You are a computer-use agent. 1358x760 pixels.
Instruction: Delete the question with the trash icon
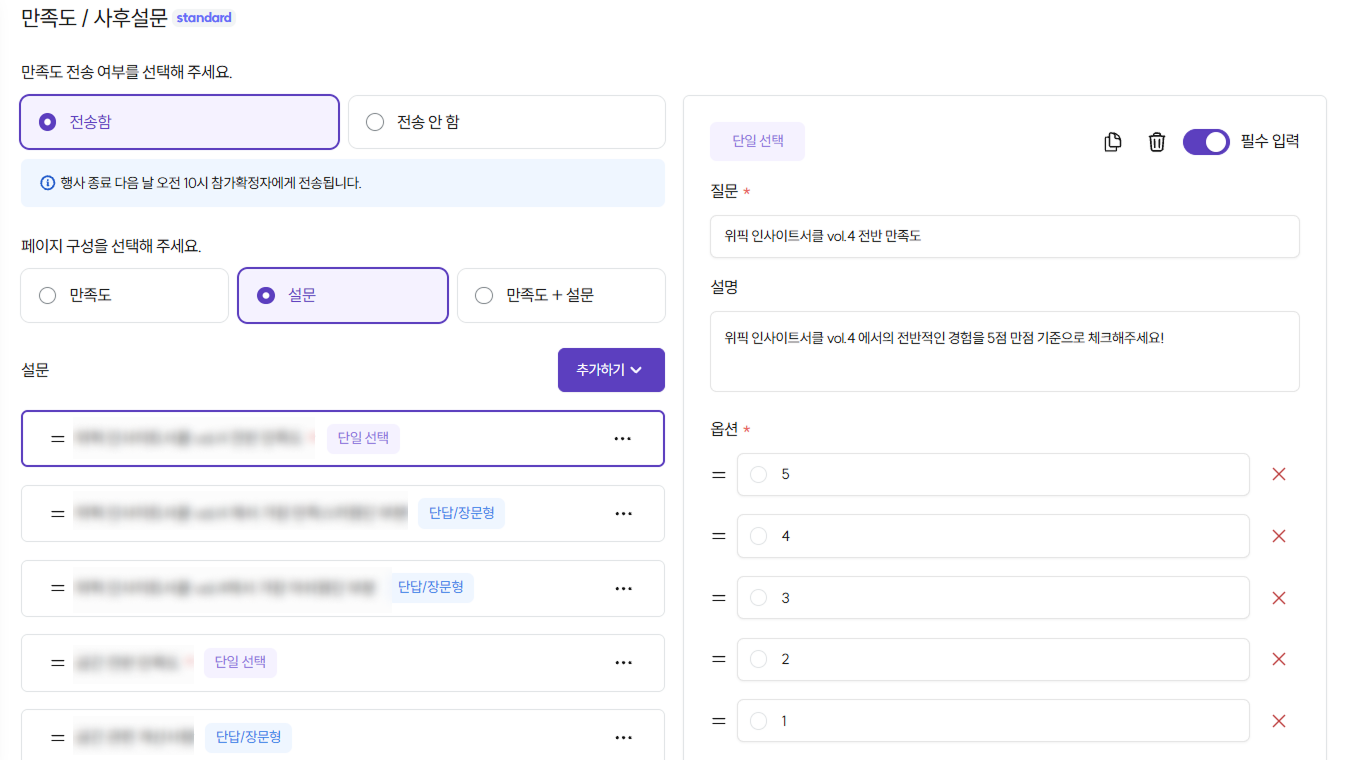click(x=1156, y=141)
